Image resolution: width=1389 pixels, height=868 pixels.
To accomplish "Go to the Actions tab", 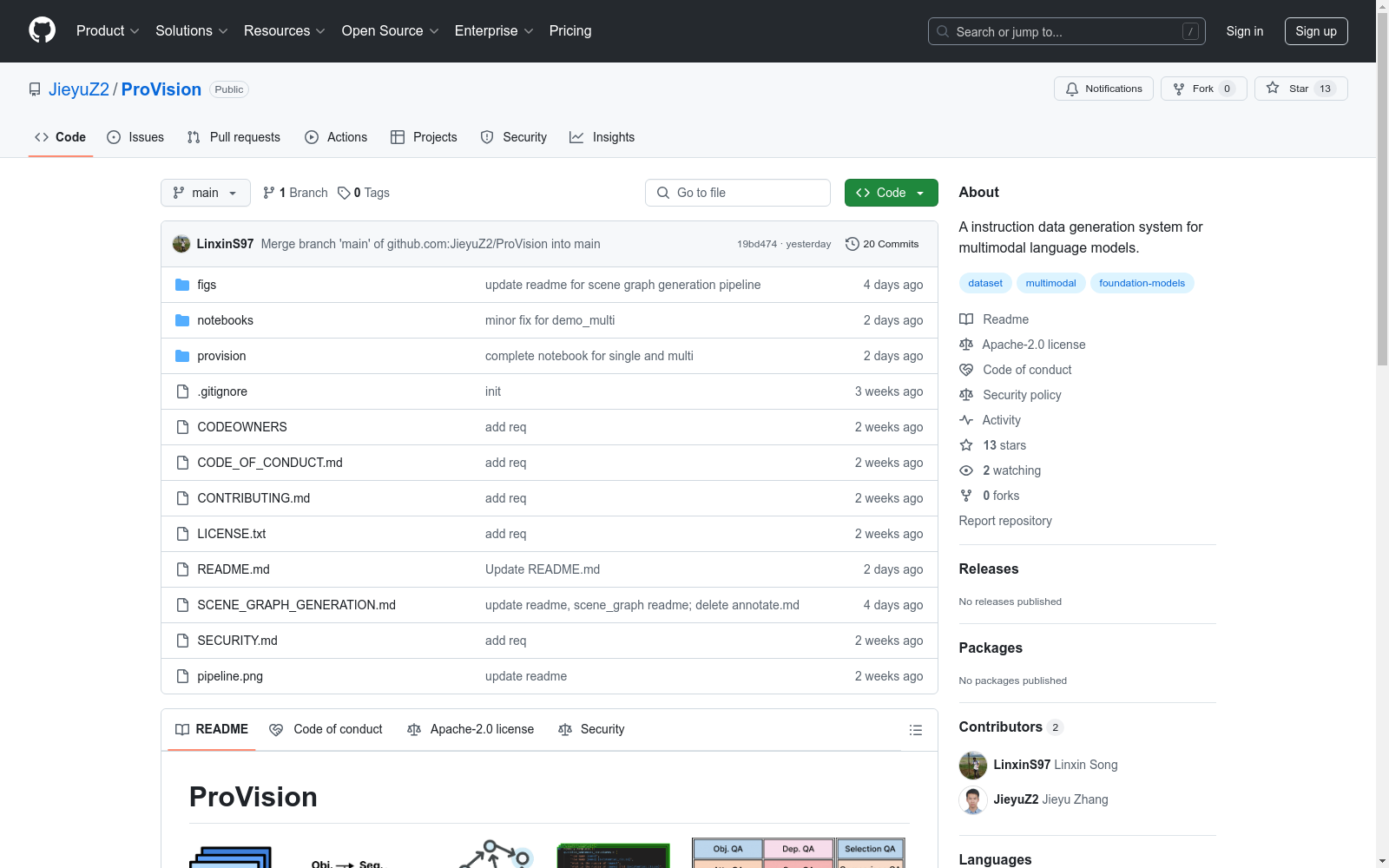I will coord(336,137).
